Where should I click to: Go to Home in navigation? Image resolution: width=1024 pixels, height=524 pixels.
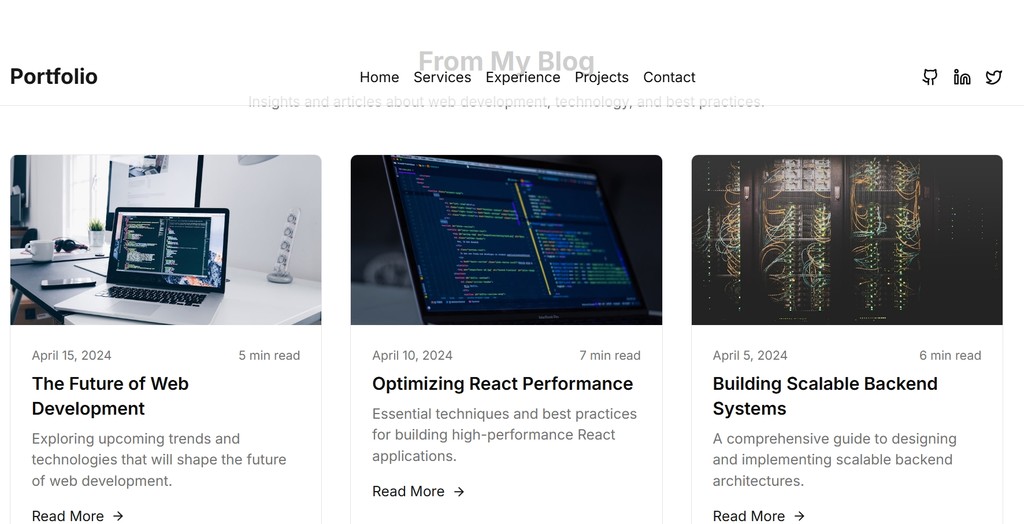point(379,77)
